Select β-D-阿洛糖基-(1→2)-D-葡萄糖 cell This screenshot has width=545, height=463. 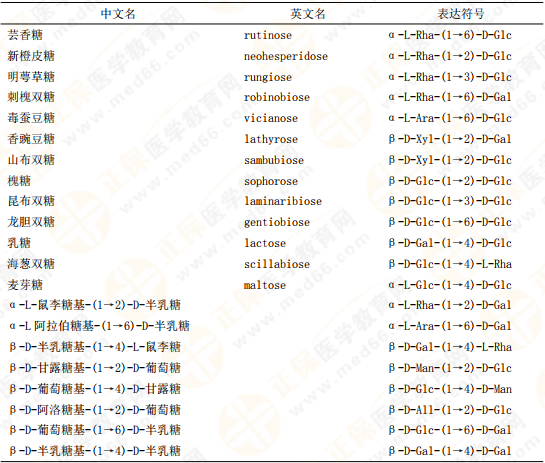95,409
